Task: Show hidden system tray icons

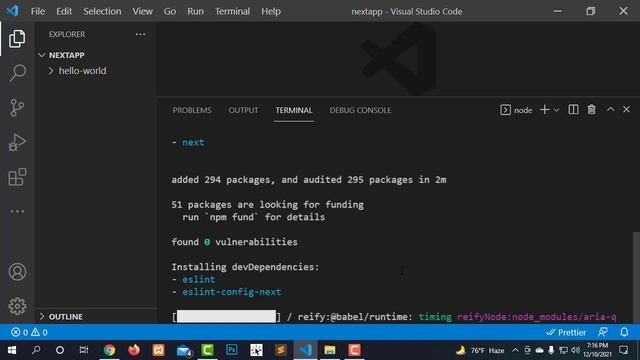Action: click(x=515, y=350)
